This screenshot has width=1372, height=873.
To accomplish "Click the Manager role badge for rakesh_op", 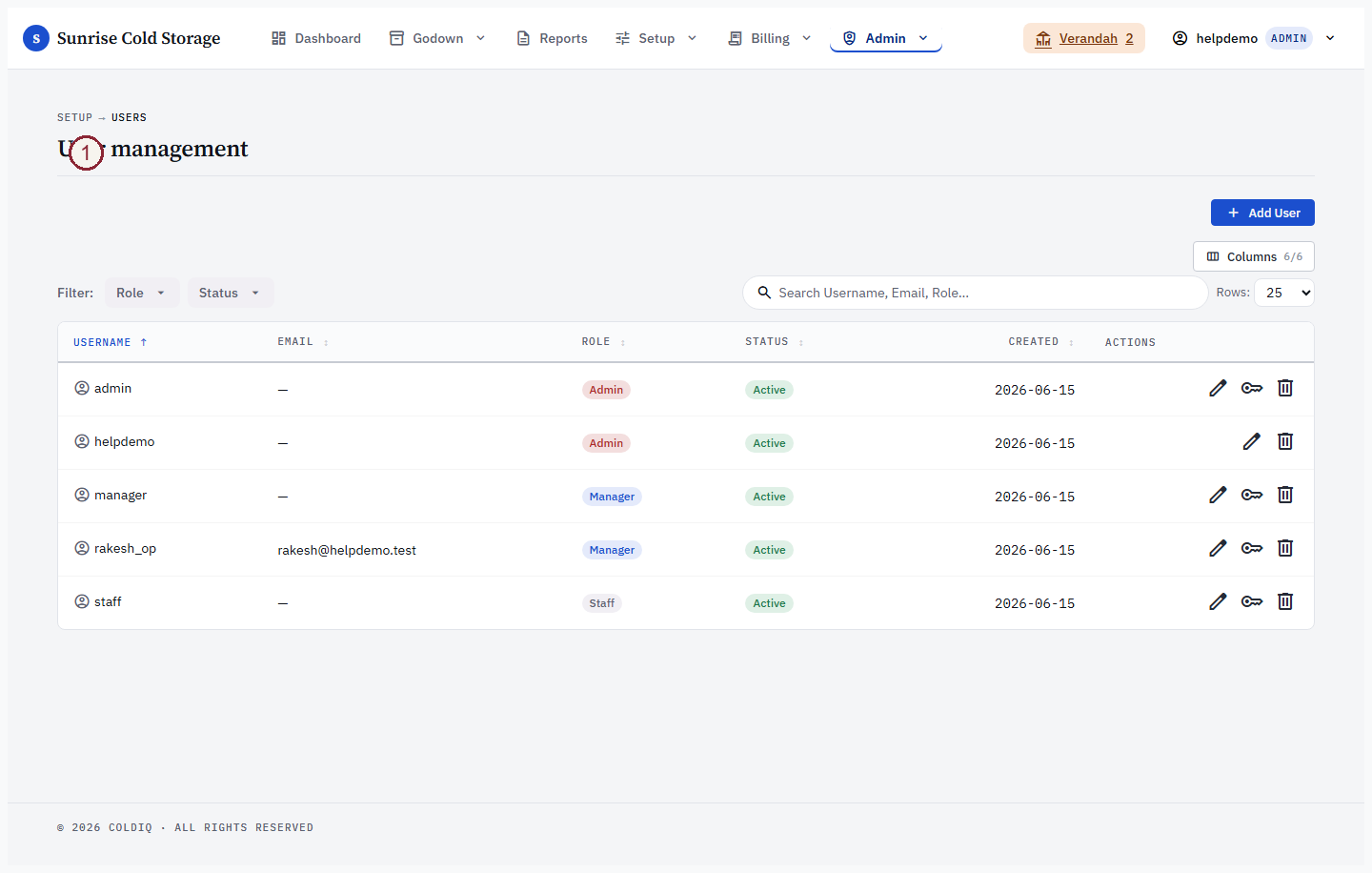I will tap(612, 550).
